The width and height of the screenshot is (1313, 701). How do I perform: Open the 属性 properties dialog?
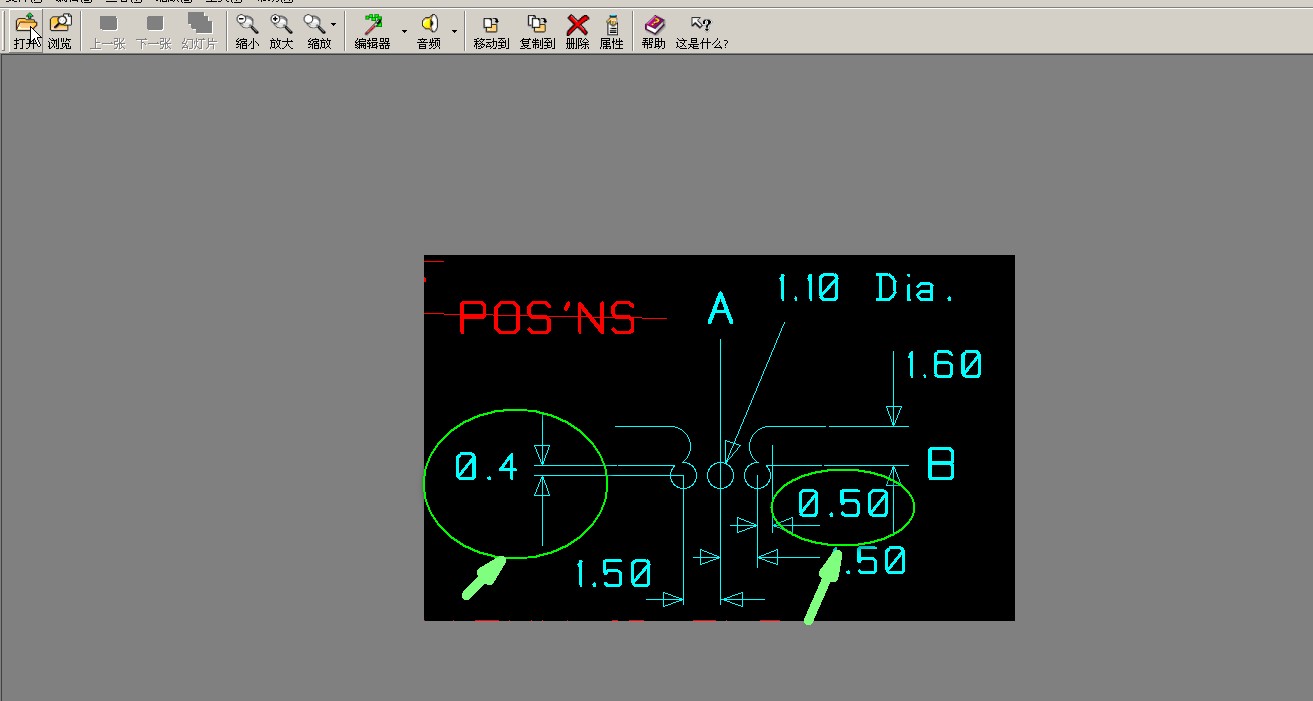click(611, 31)
